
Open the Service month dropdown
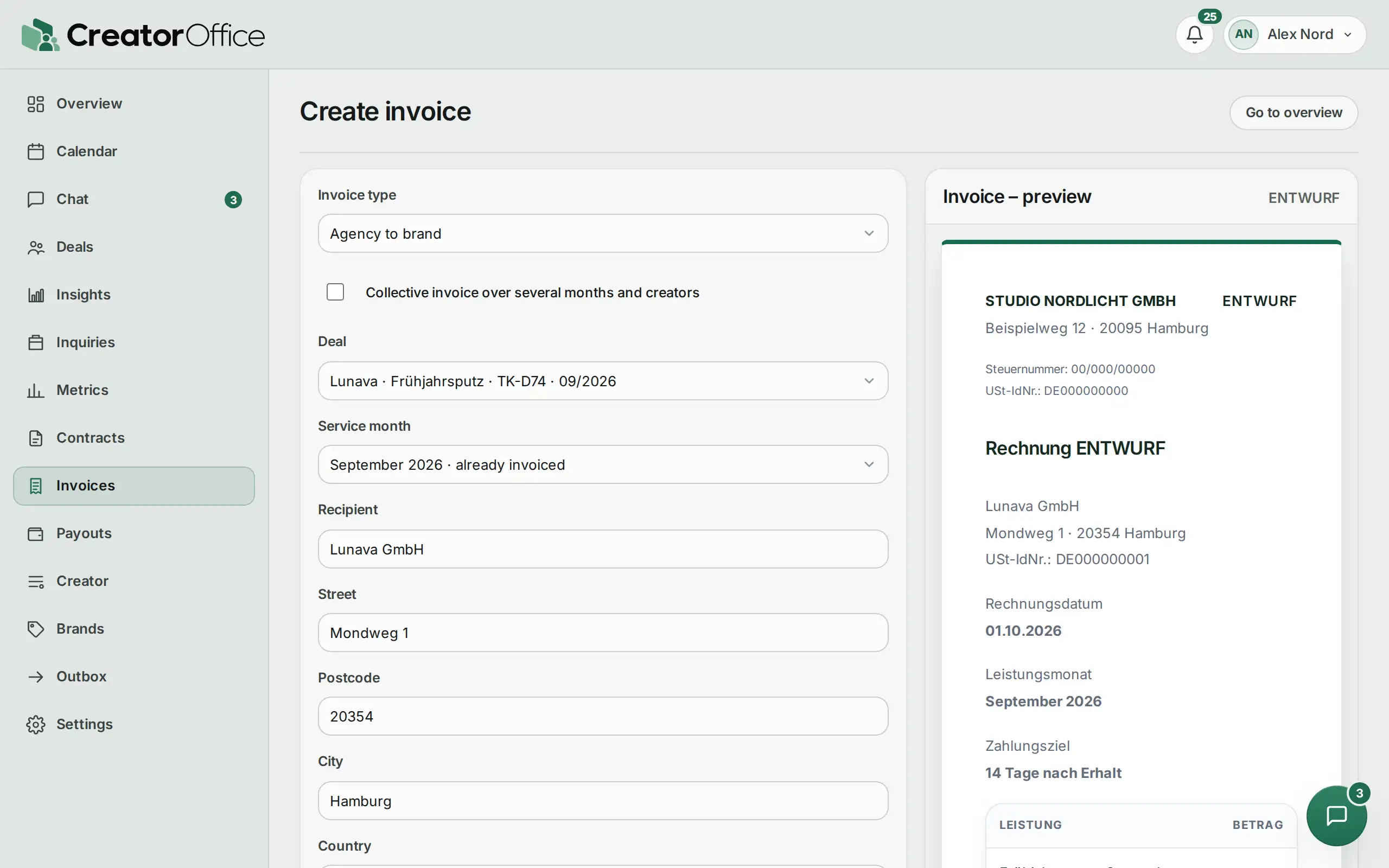pyautogui.click(x=603, y=464)
